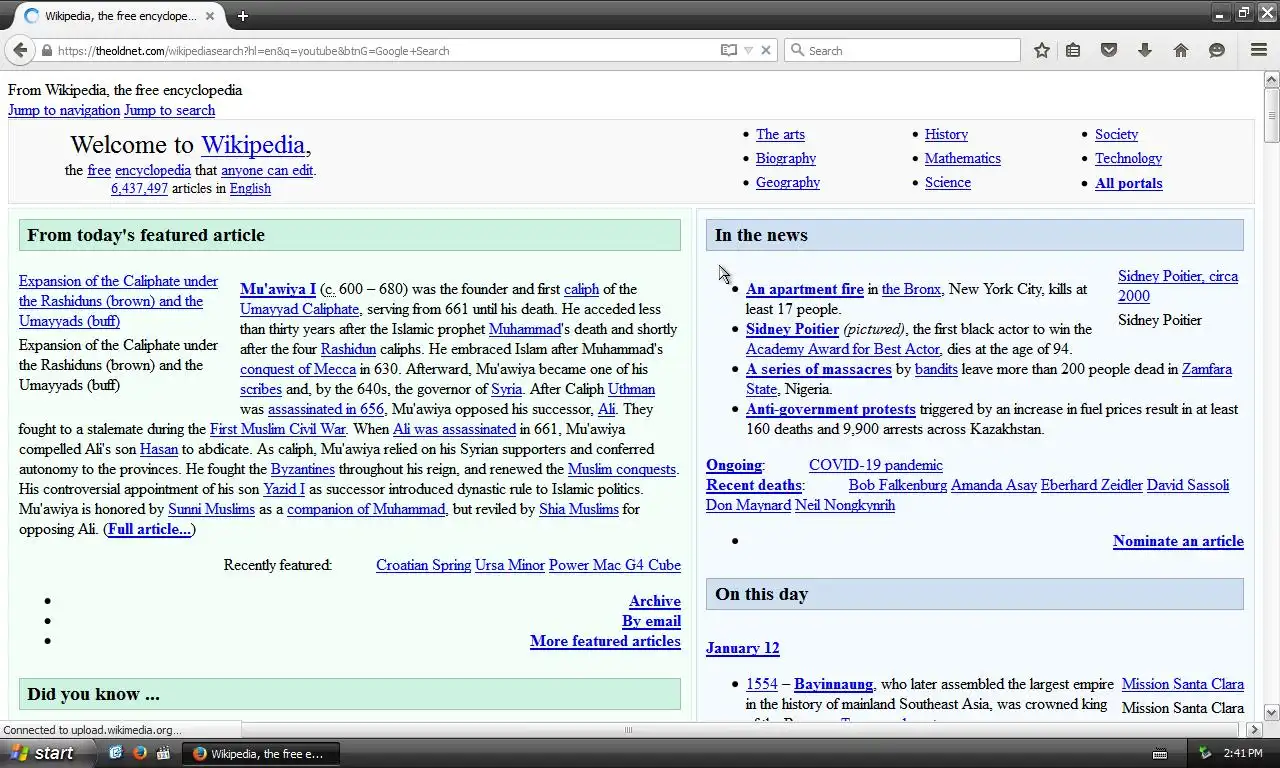
Task: Click the URL address field
Action: coord(385,50)
